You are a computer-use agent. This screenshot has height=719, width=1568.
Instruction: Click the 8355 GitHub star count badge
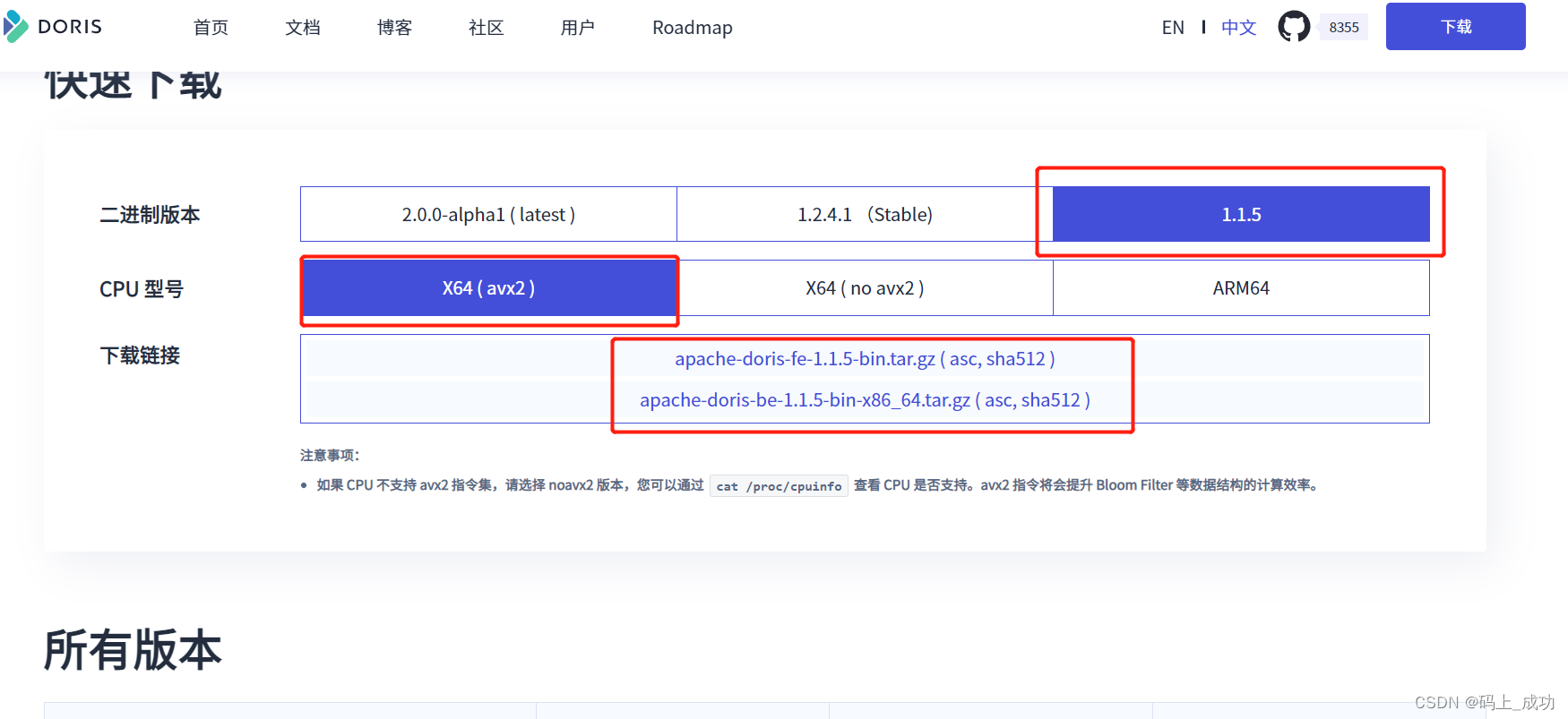[x=1344, y=27]
